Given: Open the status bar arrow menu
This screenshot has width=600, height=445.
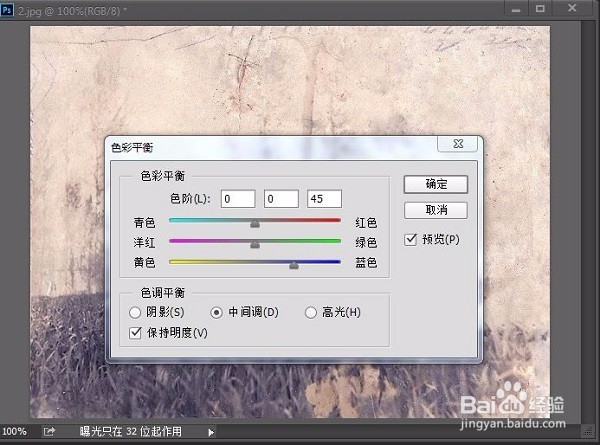Looking at the screenshot, I should click(211, 433).
